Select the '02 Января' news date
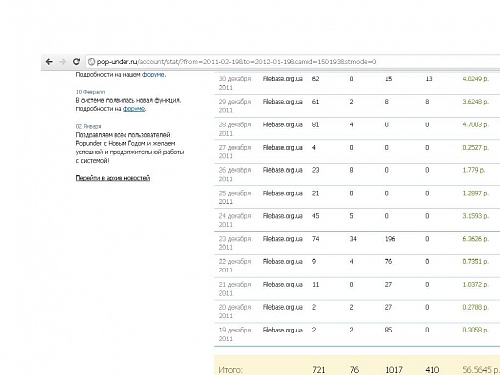Viewport: 500px width, 375px height. point(88,126)
